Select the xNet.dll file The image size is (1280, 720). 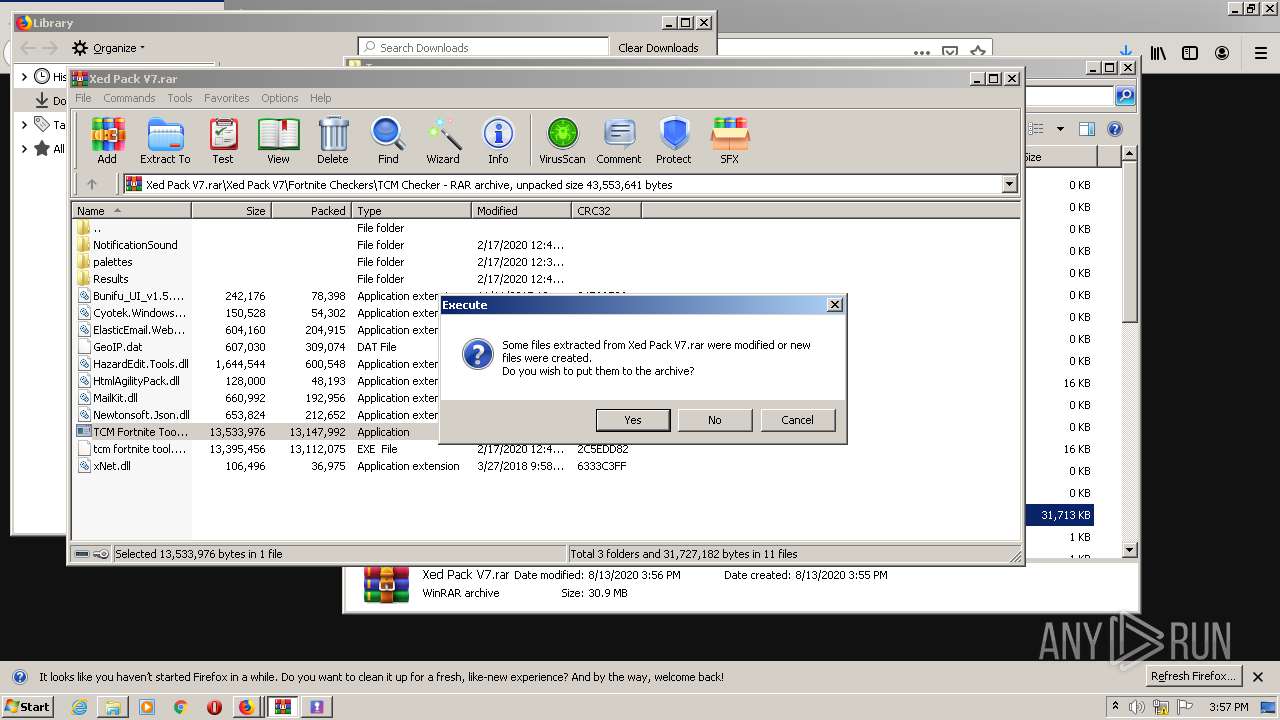click(111, 466)
